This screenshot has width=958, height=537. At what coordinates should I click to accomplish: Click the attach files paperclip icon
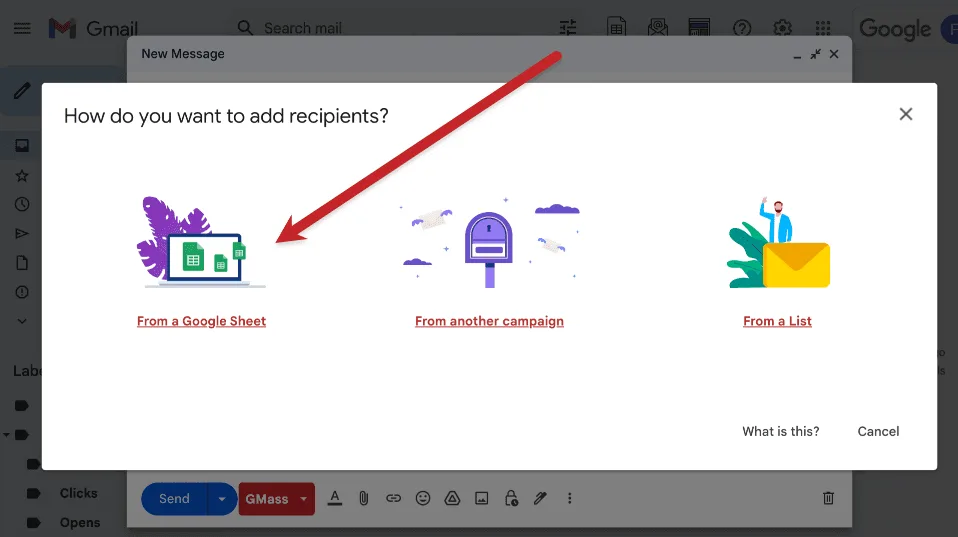[364, 498]
